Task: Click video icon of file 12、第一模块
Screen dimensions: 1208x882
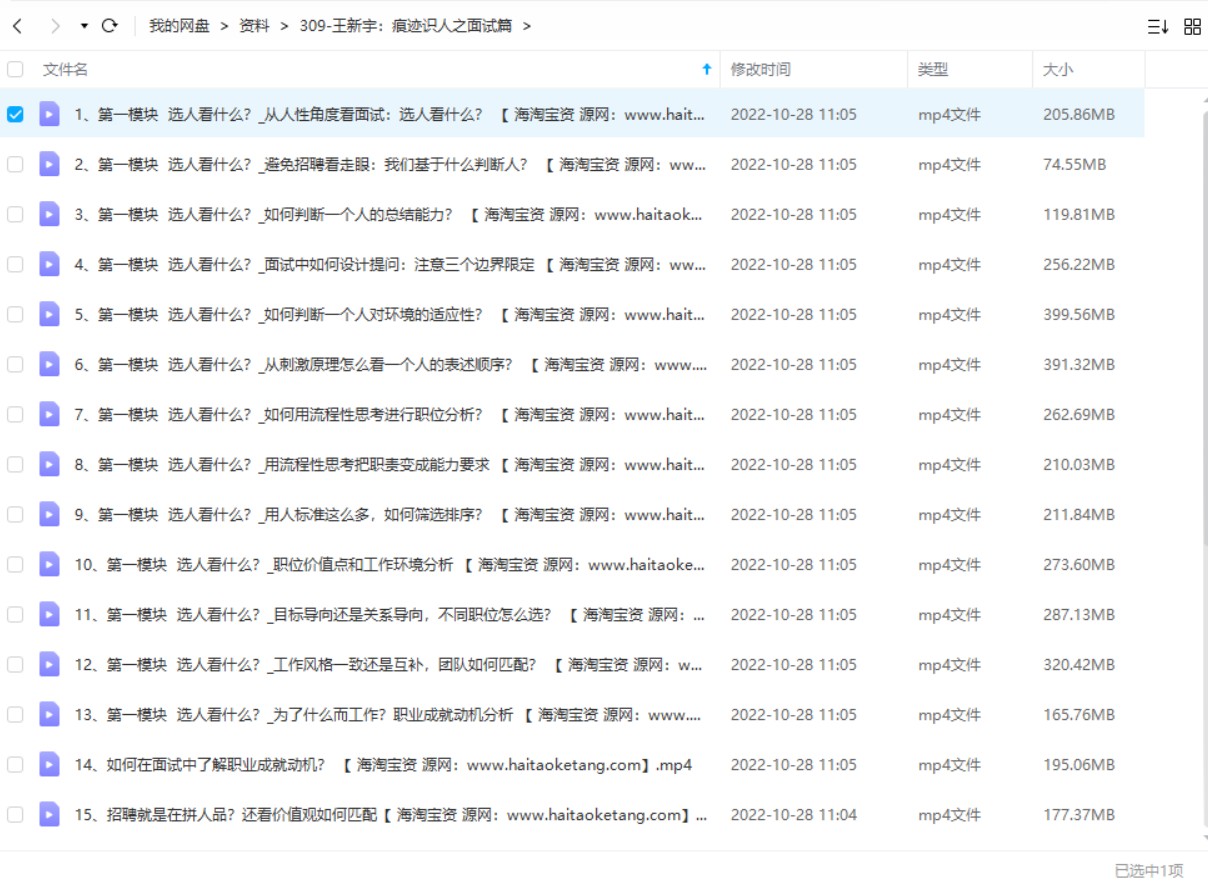Action: (x=49, y=664)
